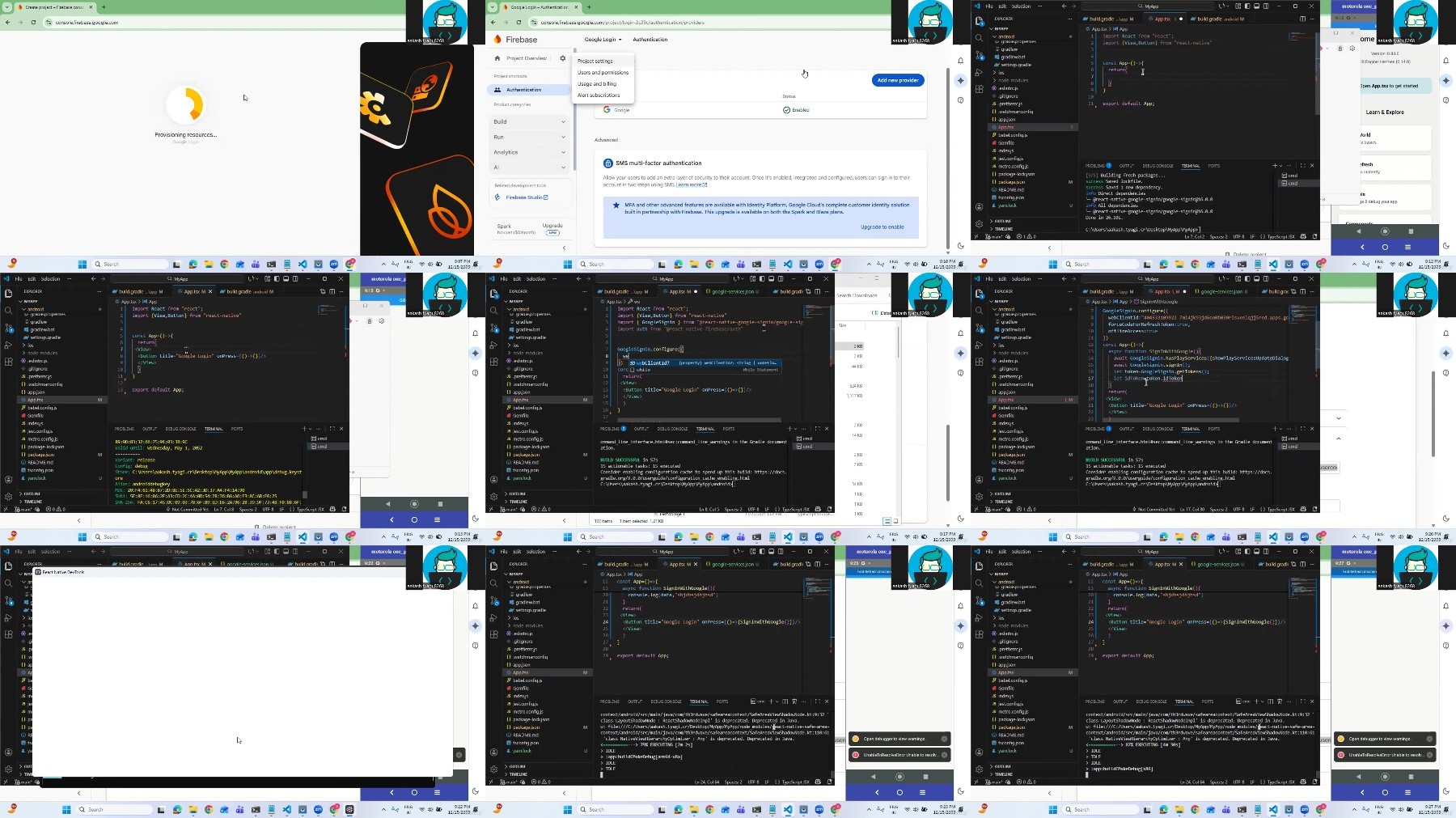The height and width of the screenshot is (818, 1456).
Task: Switch to DEBUG CONSOLE in "Learn & Explore" frame
Action: coord(1158,166)
